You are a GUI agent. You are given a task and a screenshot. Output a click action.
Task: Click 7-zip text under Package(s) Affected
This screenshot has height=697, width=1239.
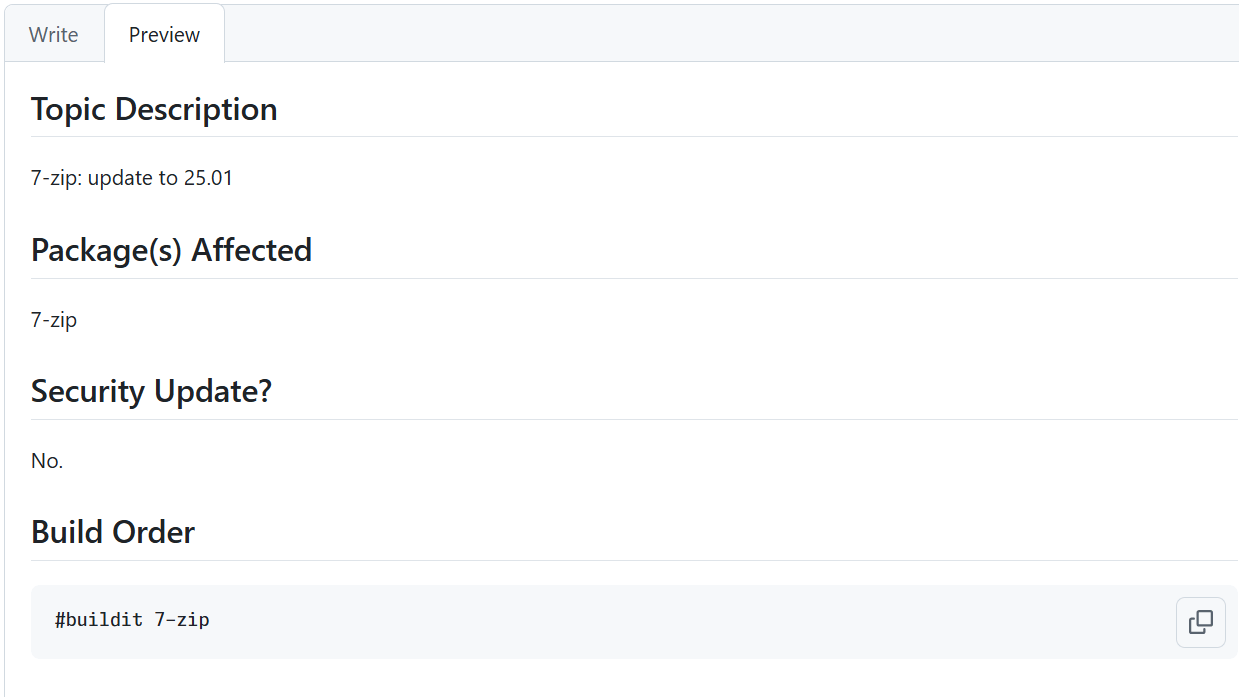(x=54, y=320)
